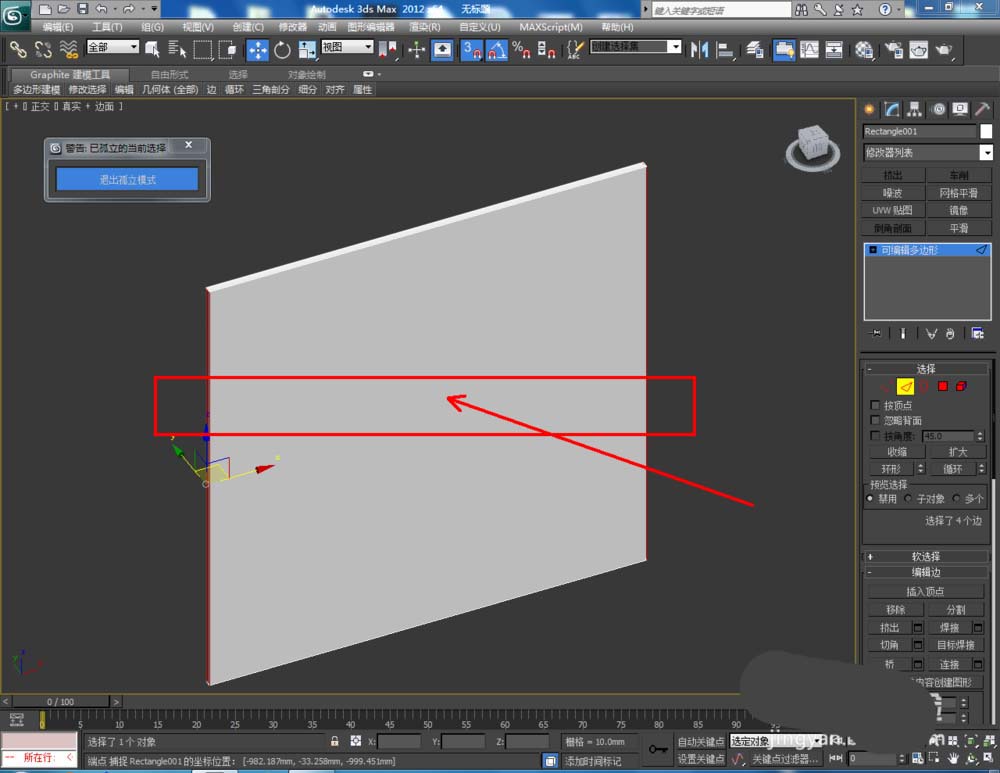Image resolution: width=1000 pixels, height=773 pixels.
Task: Open the 工具(T) menu
Action: click(107, 27)
